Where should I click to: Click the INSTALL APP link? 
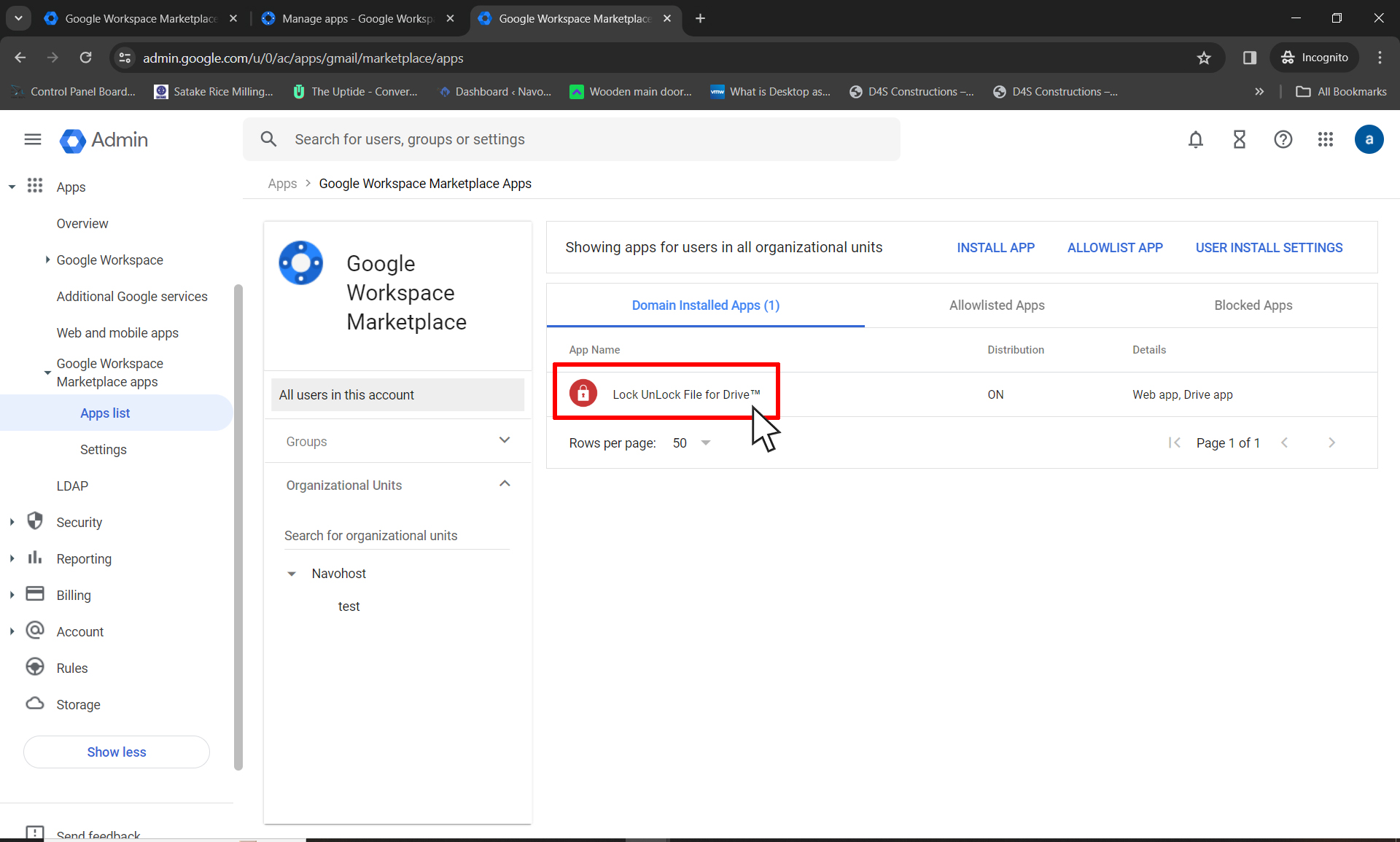[x=995, y=247]
